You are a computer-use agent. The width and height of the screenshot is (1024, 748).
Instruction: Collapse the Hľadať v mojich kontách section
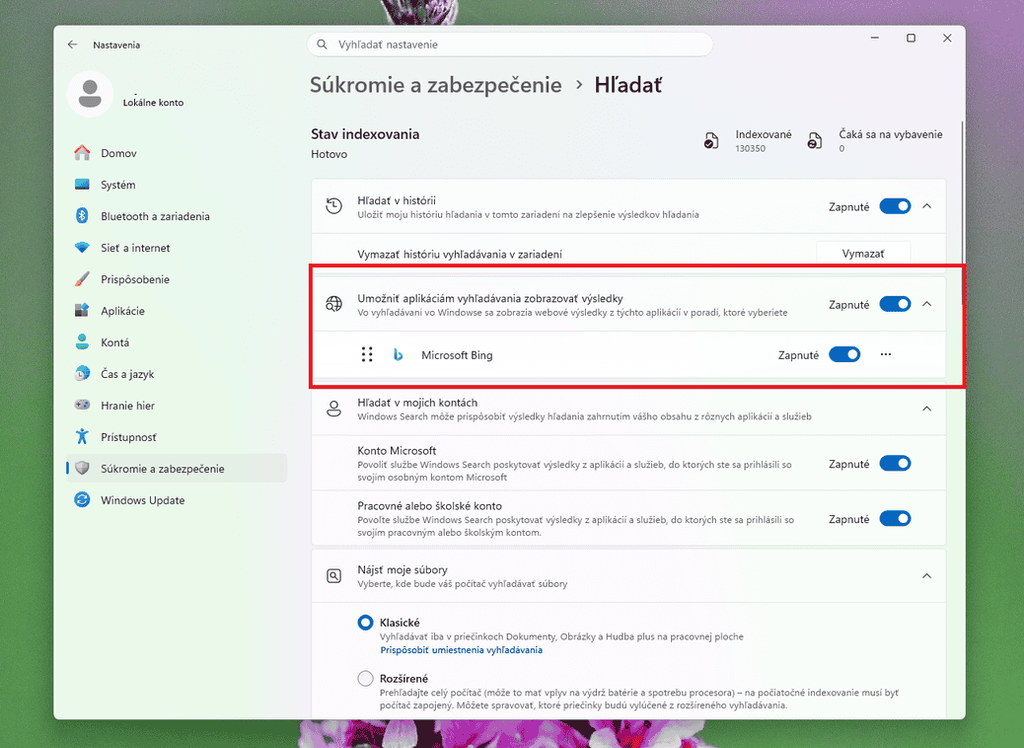[x=927, y=409]
